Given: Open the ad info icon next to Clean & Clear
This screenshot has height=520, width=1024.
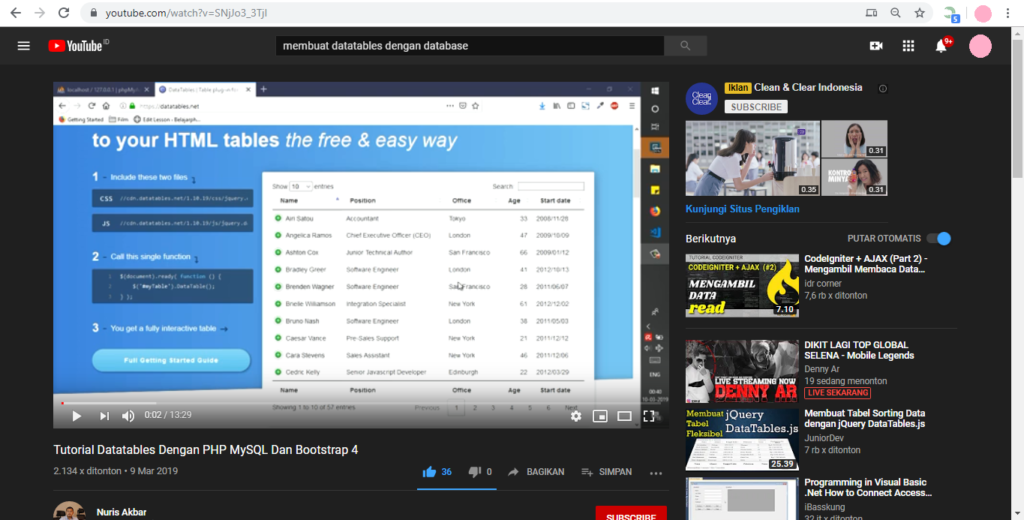Looking at the screenshot, I should pyautogui.click(x=883, y=88).
